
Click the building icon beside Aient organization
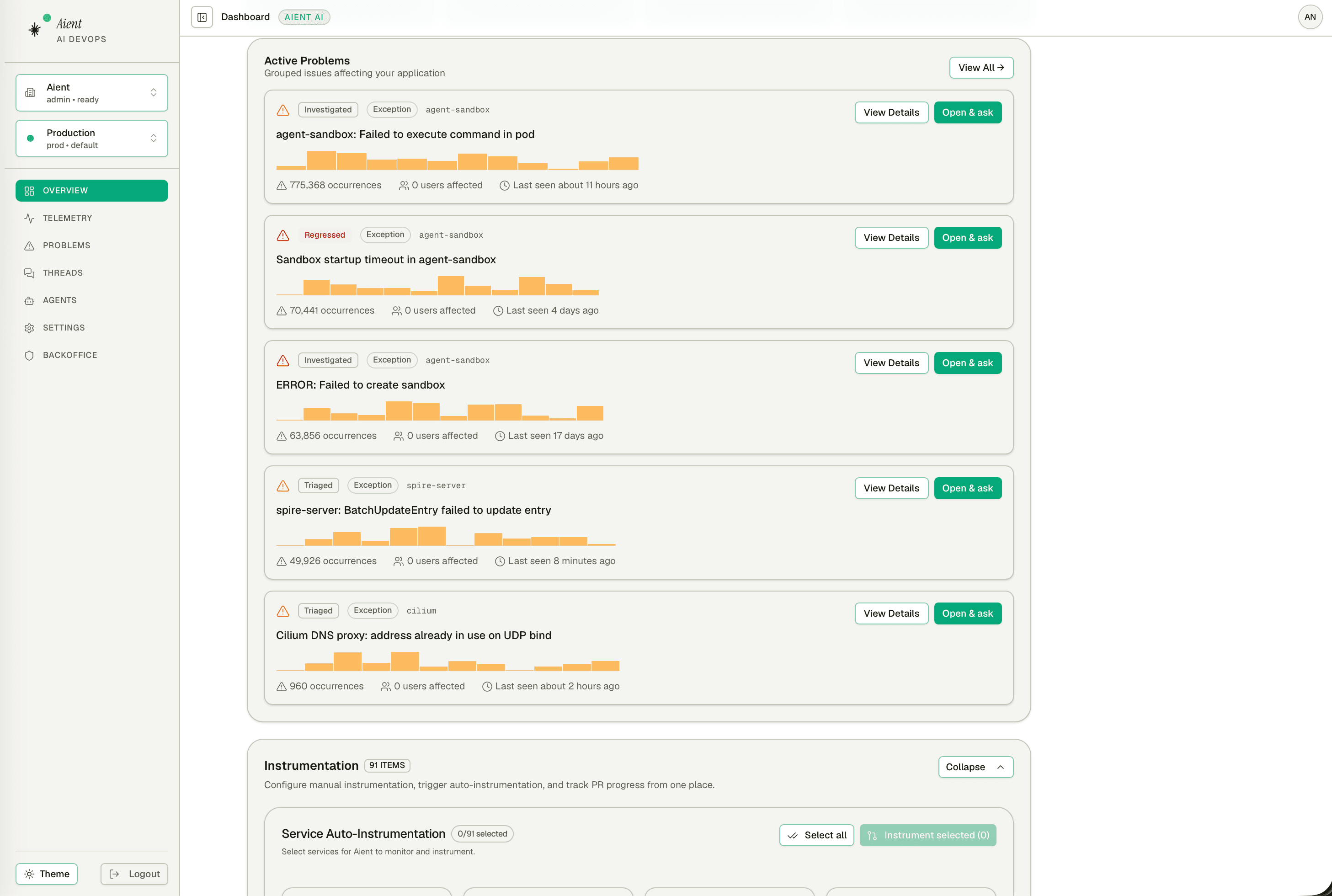pyautogui.click(x=30, y=92)
